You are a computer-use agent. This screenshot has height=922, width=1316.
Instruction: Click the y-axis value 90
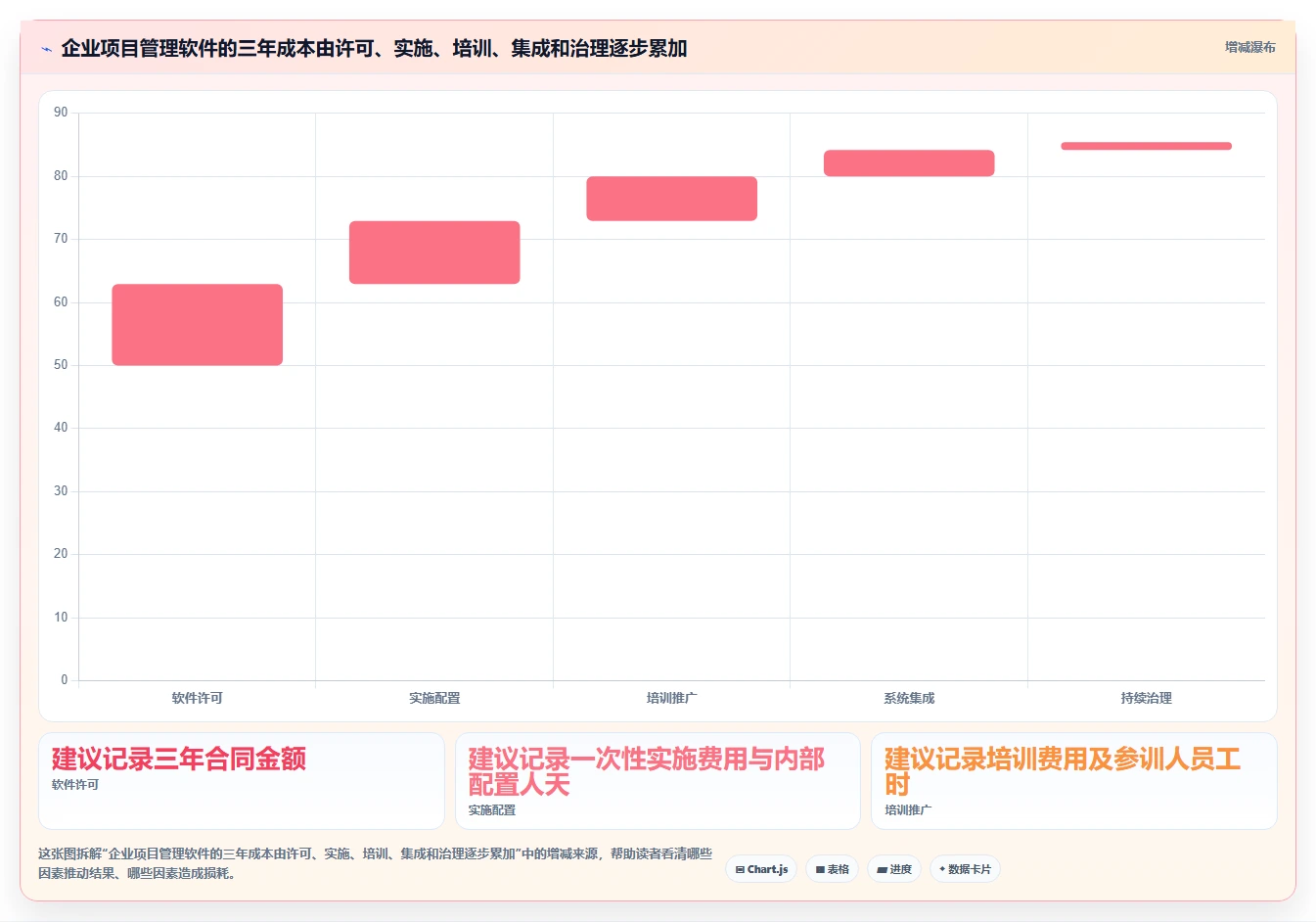point(61,113)
